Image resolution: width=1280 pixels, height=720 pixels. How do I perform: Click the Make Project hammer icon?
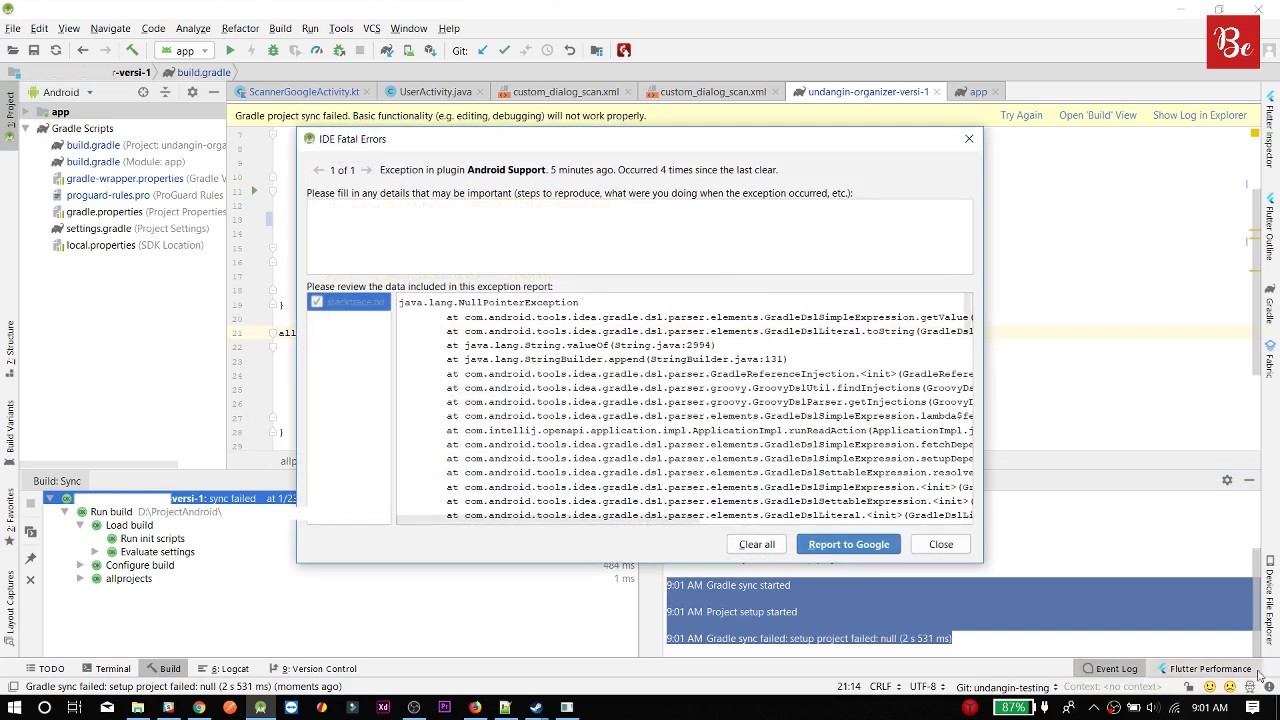tap(132, 50)
